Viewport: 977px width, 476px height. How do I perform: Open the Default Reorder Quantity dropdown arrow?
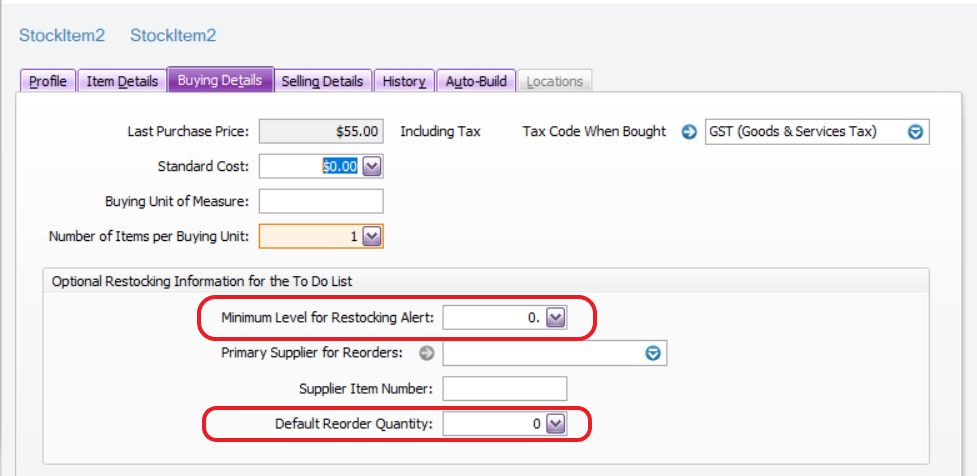pyautogui.click(x=556, y=424)
